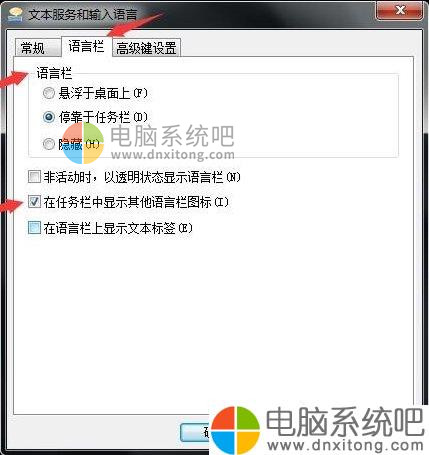The width and height of the screenshot is (429, 455).
Task: Switch to the 常规 tab
Action: click(33, 48)
